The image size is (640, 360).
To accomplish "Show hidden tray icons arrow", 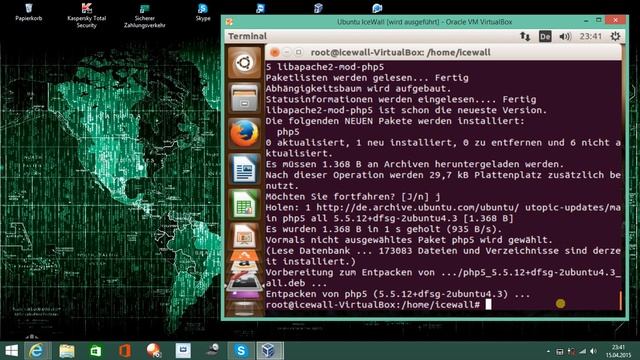I will tap(548, 351).
